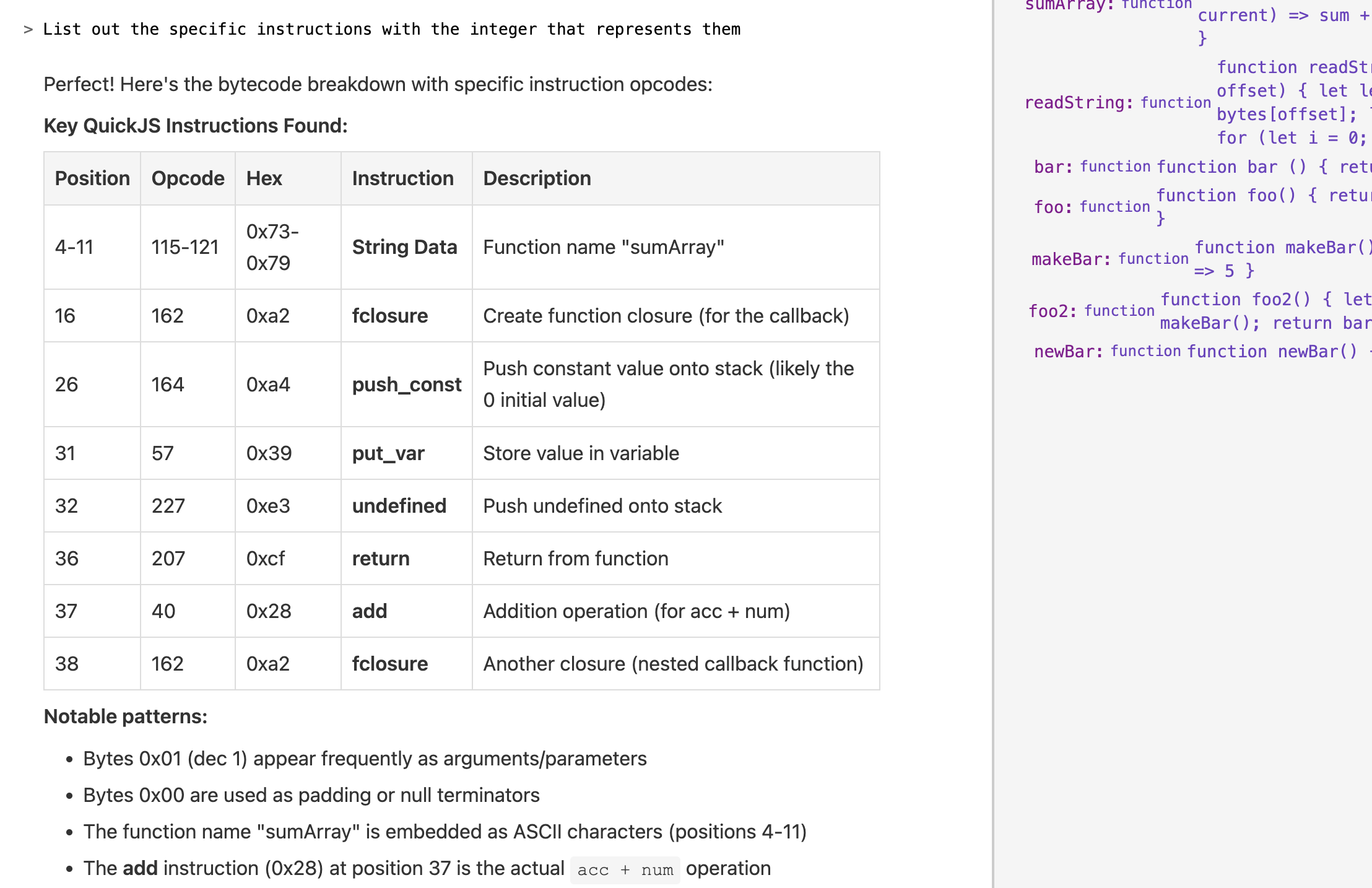
Task: Click the 'Instruction' column header
Action: 402,178
